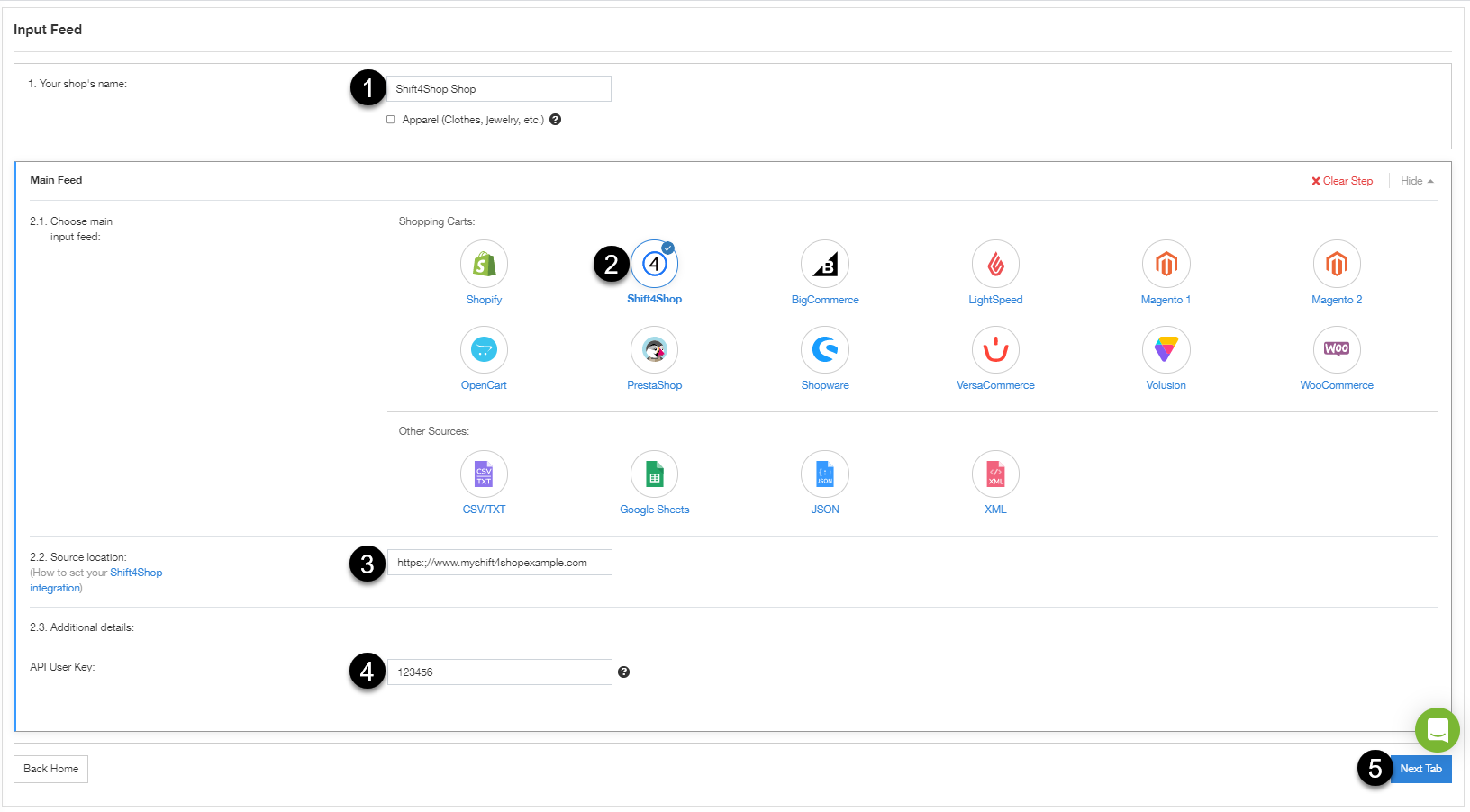Choose the JSON source icon
The height and width of the screenshot is (812, 1470).
pyautogui.click(x=825, y=474)
